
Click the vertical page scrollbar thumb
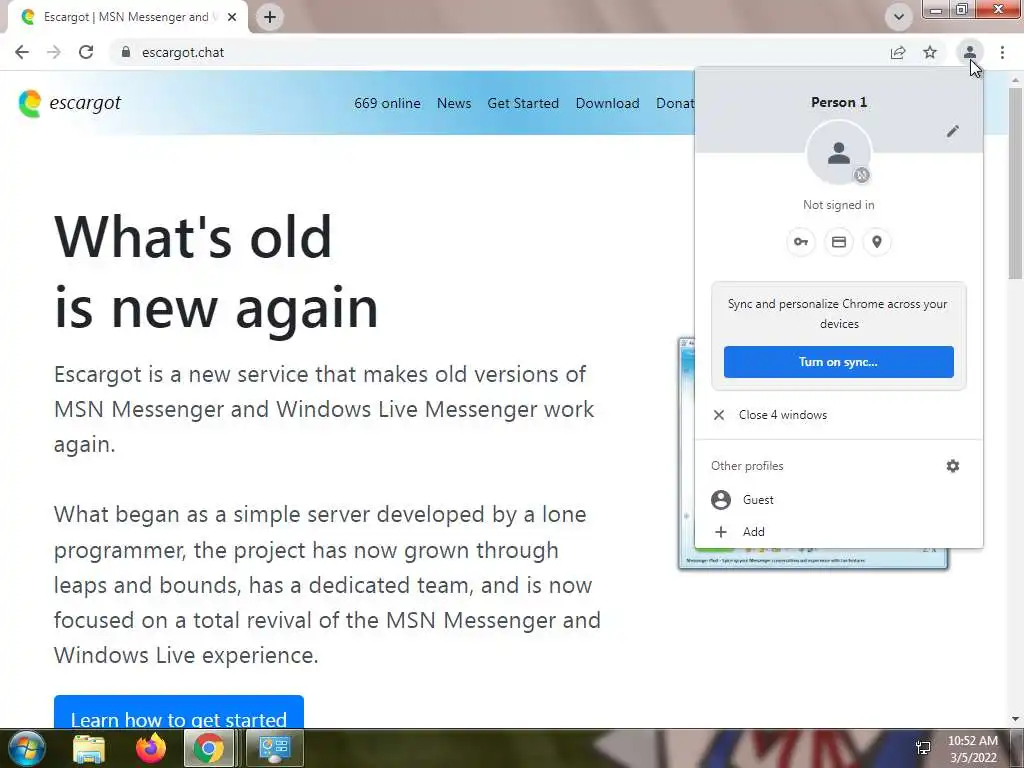point(1015,183)
